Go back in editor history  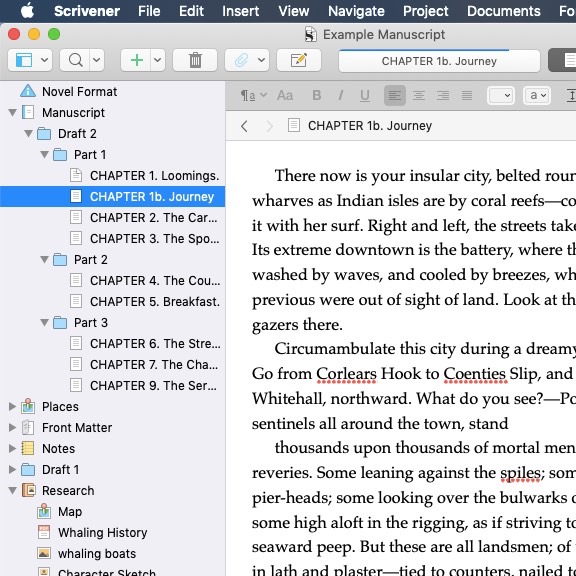(244, 126)
